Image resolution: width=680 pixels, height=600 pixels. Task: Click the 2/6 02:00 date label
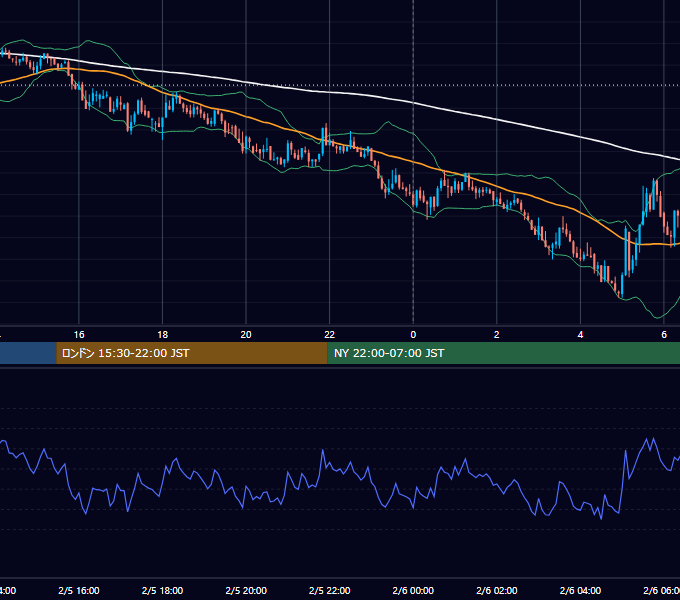(x=497, y=591)
